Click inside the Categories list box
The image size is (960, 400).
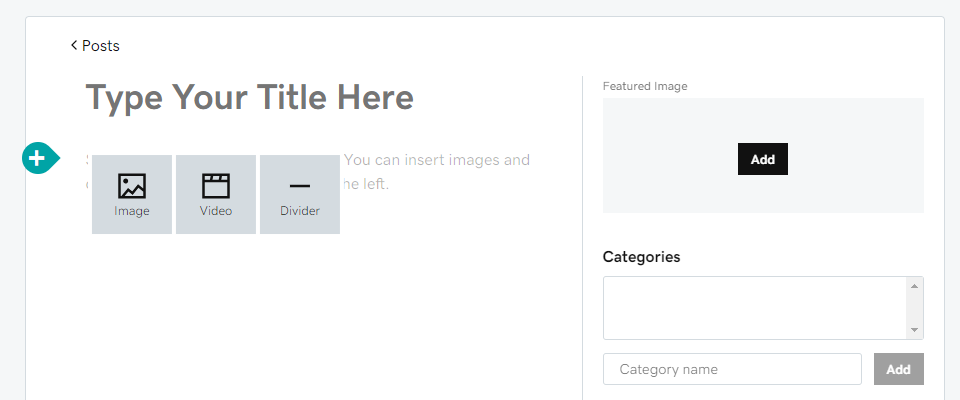[x=756, y=308]
